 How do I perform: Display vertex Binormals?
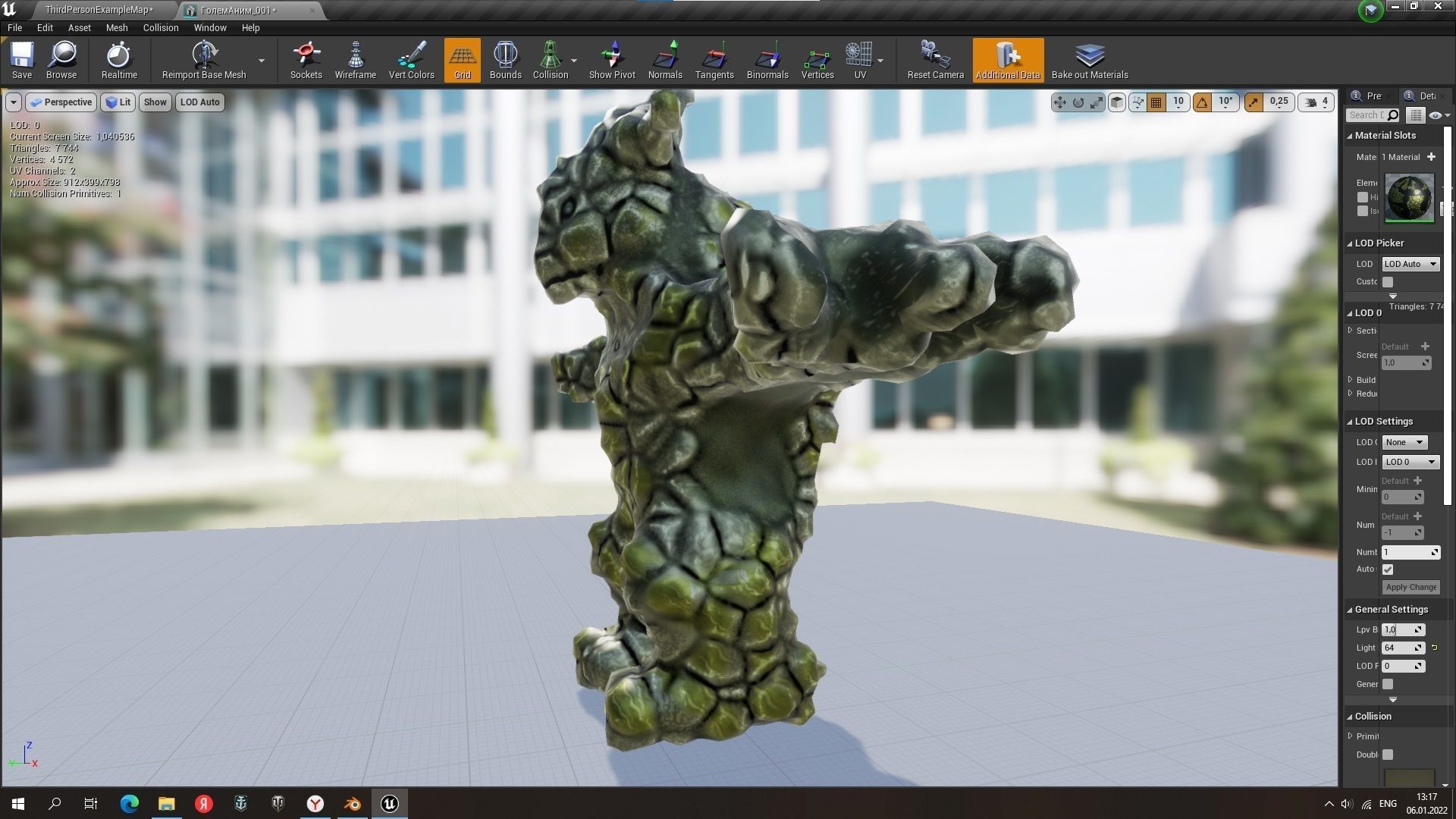767,60
